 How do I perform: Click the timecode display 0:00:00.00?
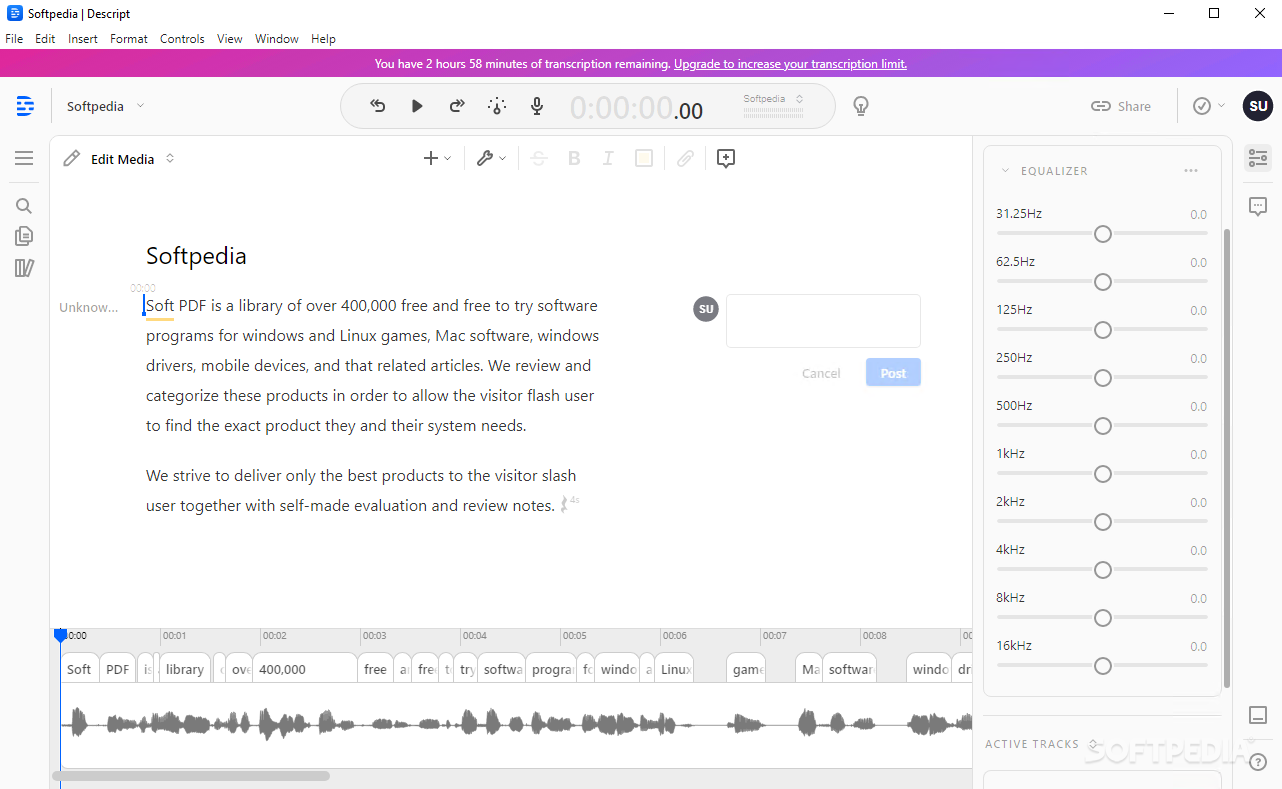pyautogui.click(x=636, y=107)
